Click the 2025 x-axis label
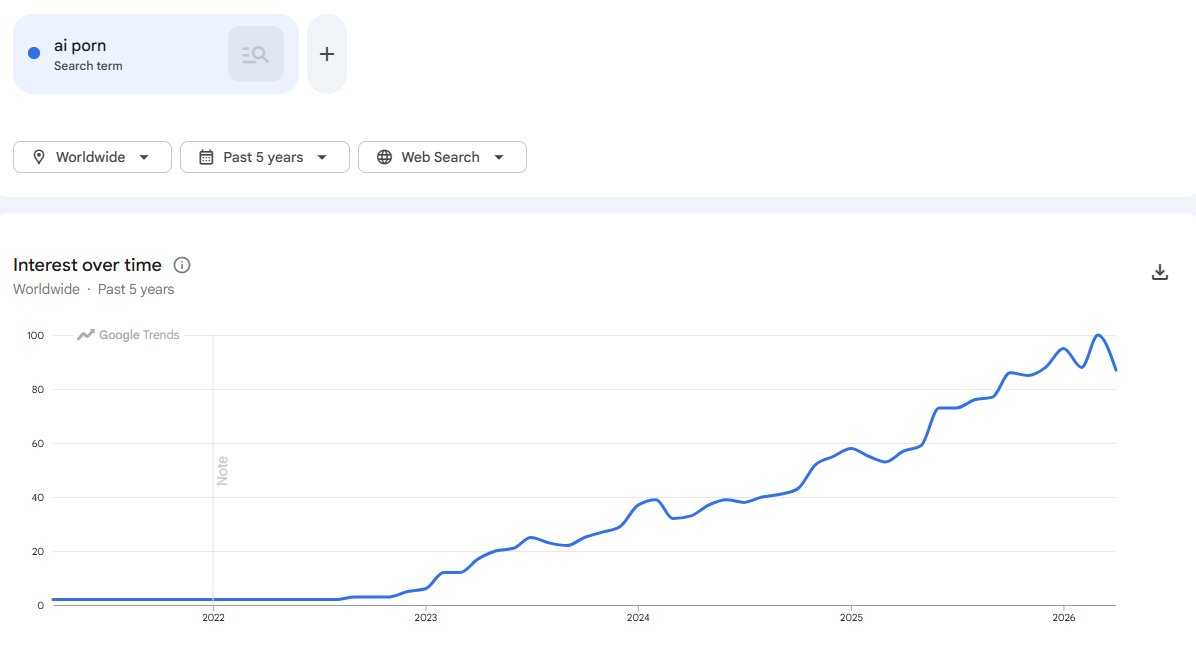Viewport: 1196px width, 654px height. [x=851, y=617]
